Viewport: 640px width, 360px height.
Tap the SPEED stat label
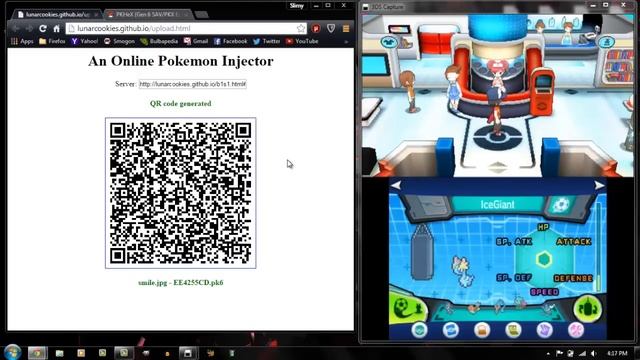click(x=544, y=292)
